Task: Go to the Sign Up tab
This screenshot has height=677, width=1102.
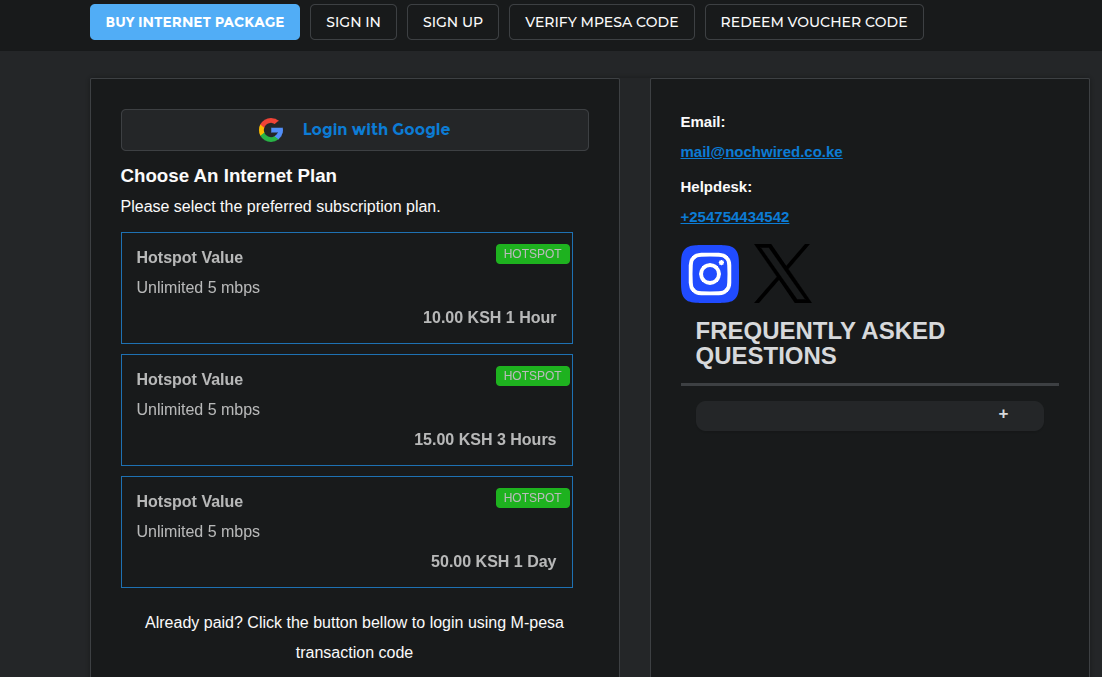Action: (x=453, y=22)
